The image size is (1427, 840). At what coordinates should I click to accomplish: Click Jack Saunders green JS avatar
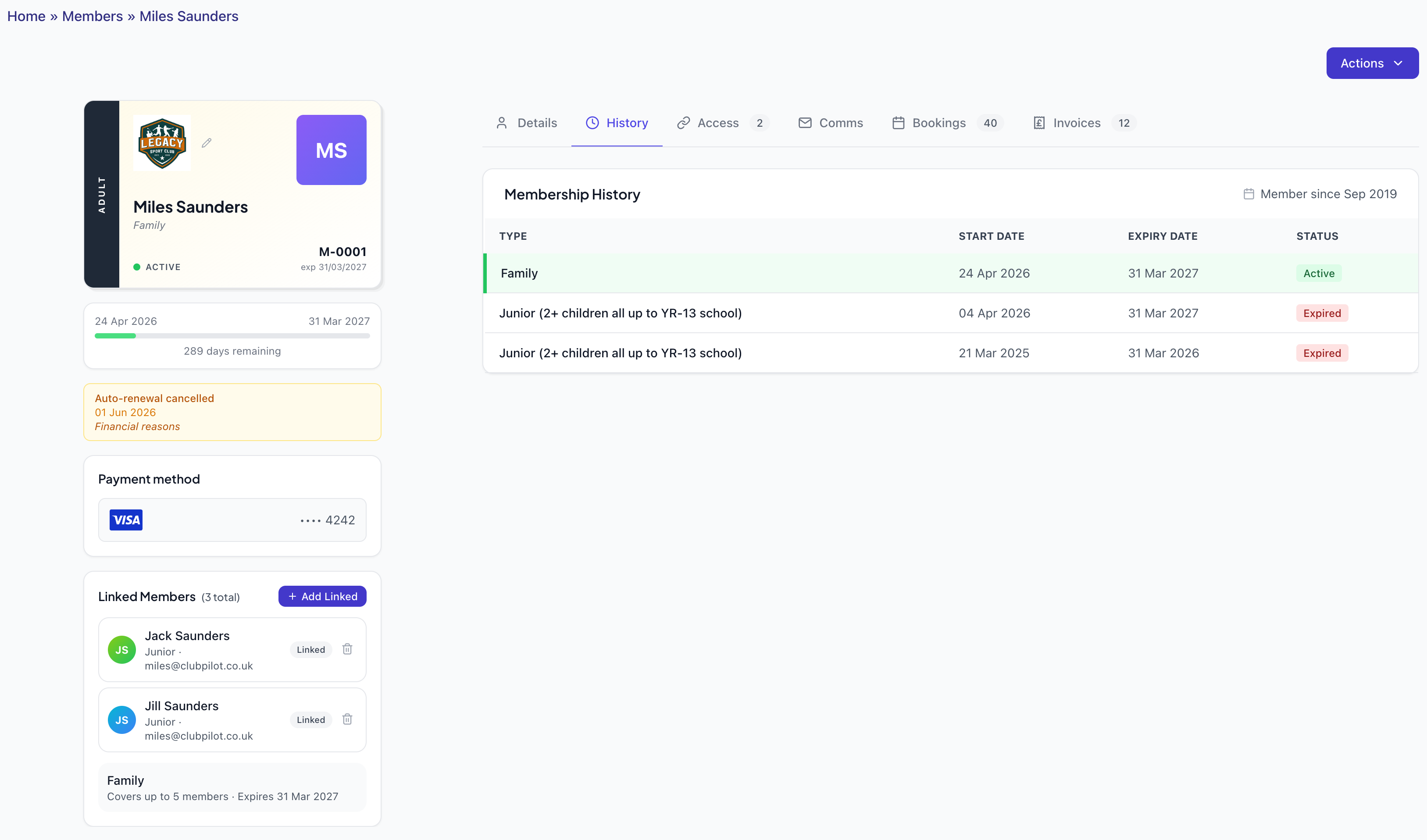(x=122, y=650)
